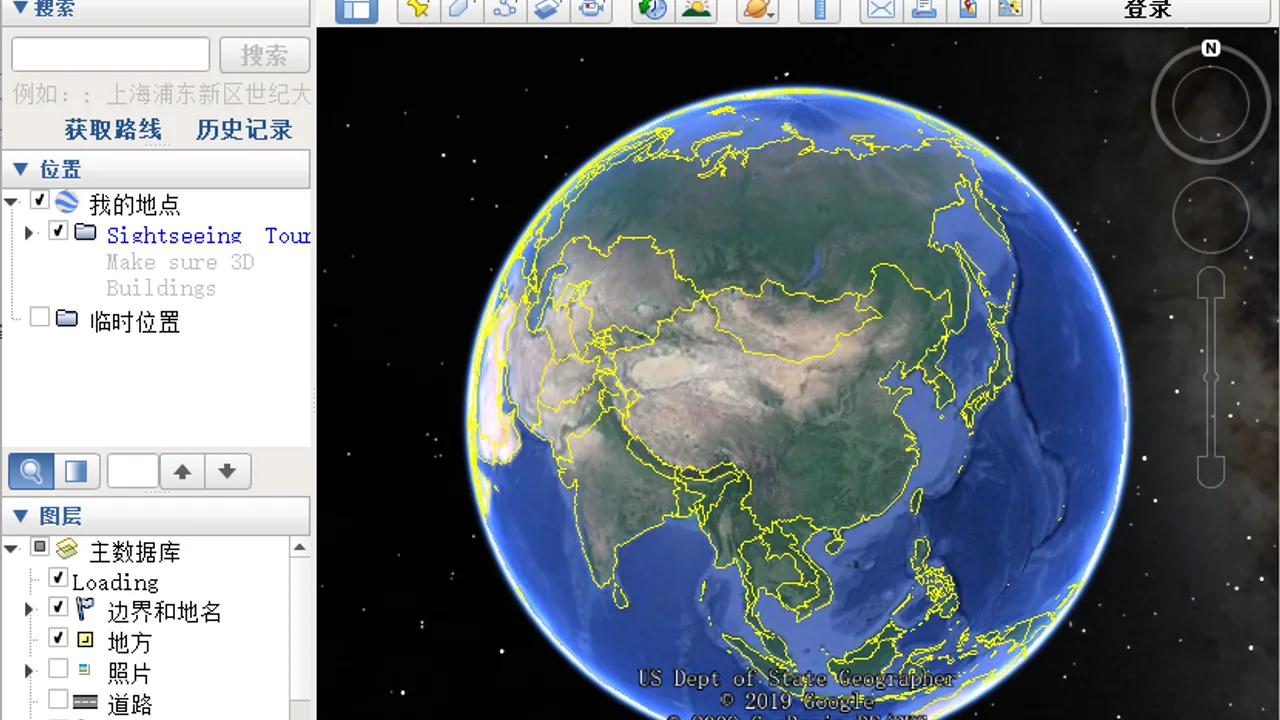Toggle the sidebar hide/show button
Viewport: 1280px width, 720px height.
coord(356,9)
